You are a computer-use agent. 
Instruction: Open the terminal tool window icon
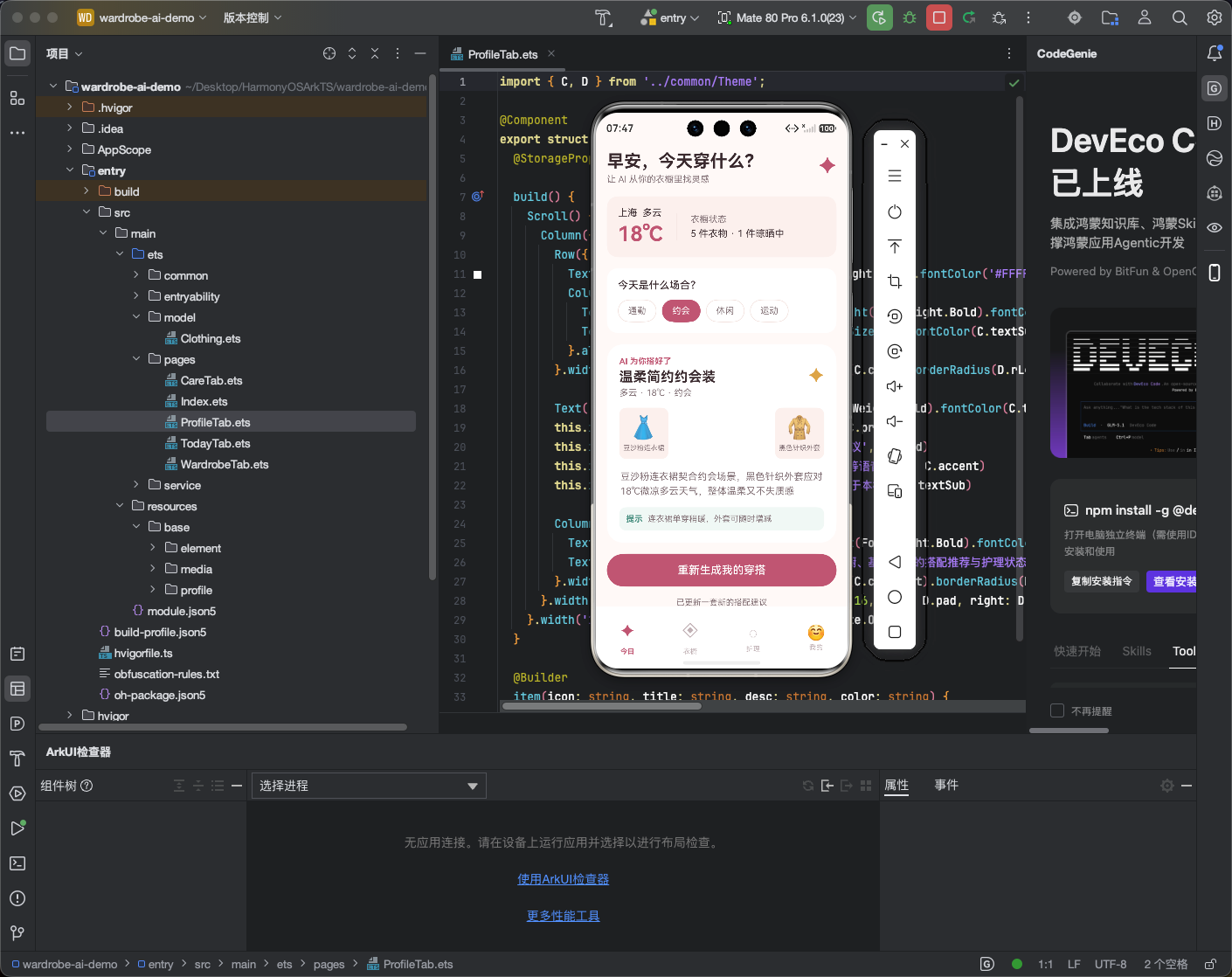click(17, 863)
